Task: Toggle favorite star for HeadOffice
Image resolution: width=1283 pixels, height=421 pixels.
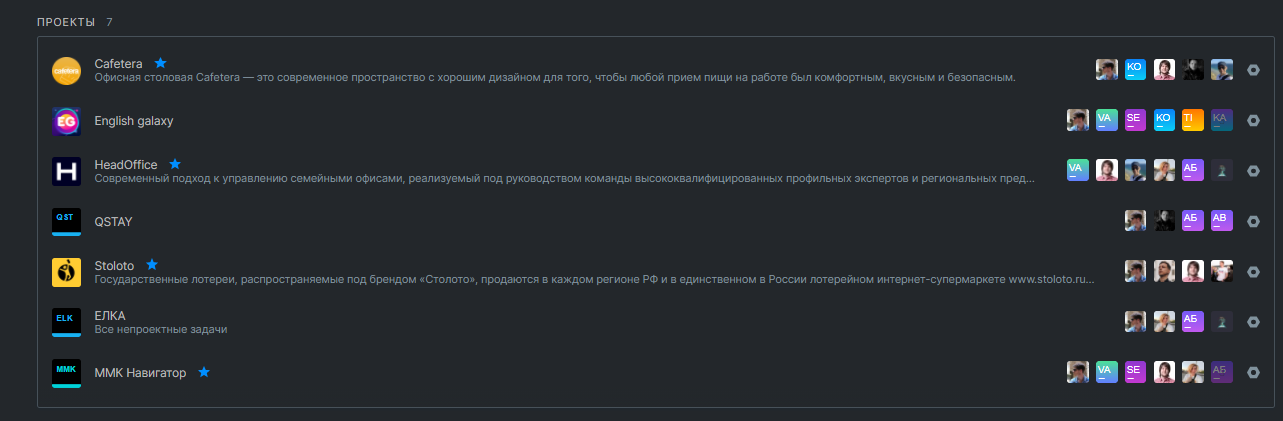Action: coord(175,164)
